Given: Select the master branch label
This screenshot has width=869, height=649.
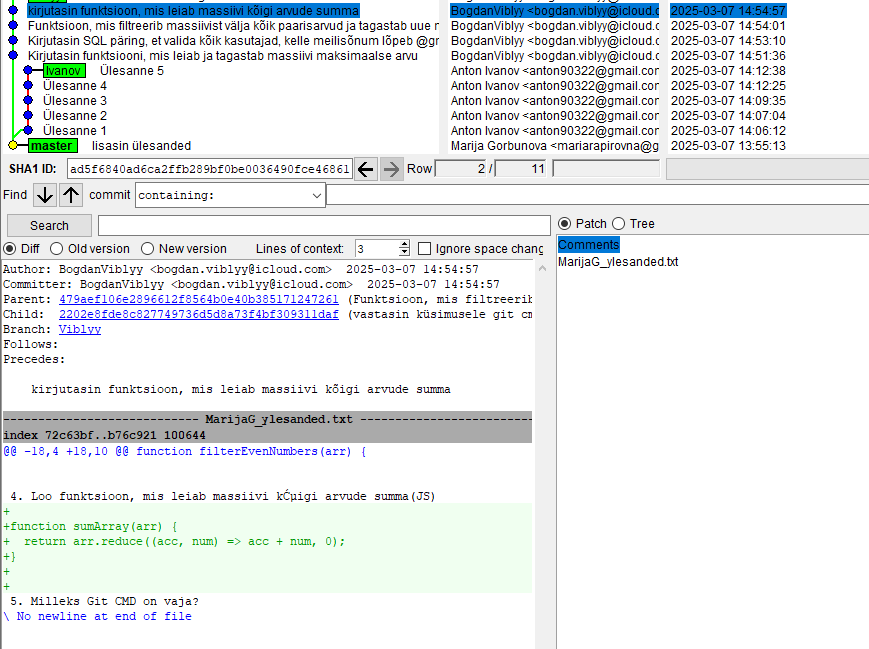Looking at the screenshot, I should (51, 146).
